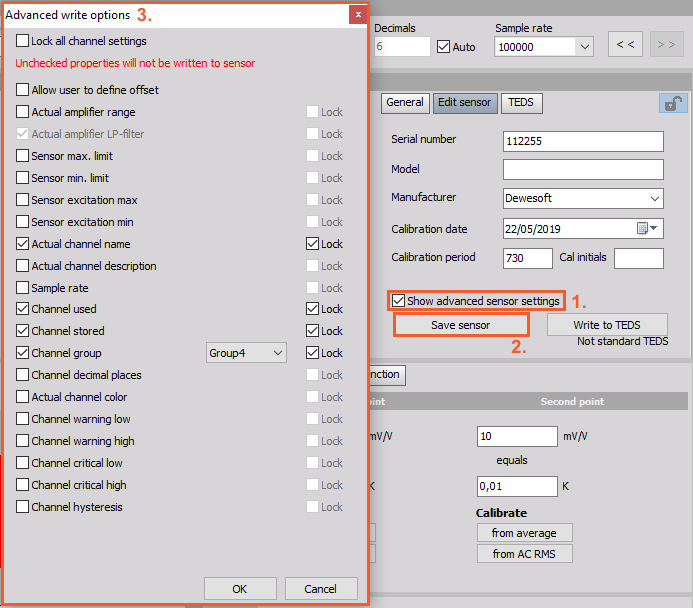Click OK in Advanced write options
Viewport: 693px width, 608px height.
pyautogui.click(x=240, y=589)
